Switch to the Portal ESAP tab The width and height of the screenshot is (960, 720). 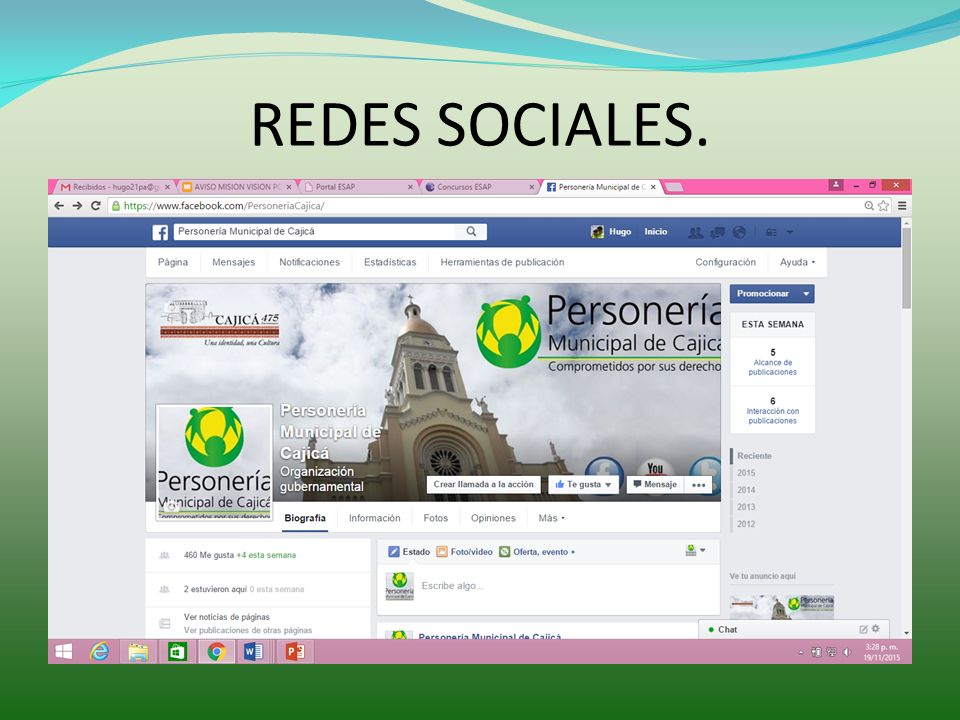point(358,187)
